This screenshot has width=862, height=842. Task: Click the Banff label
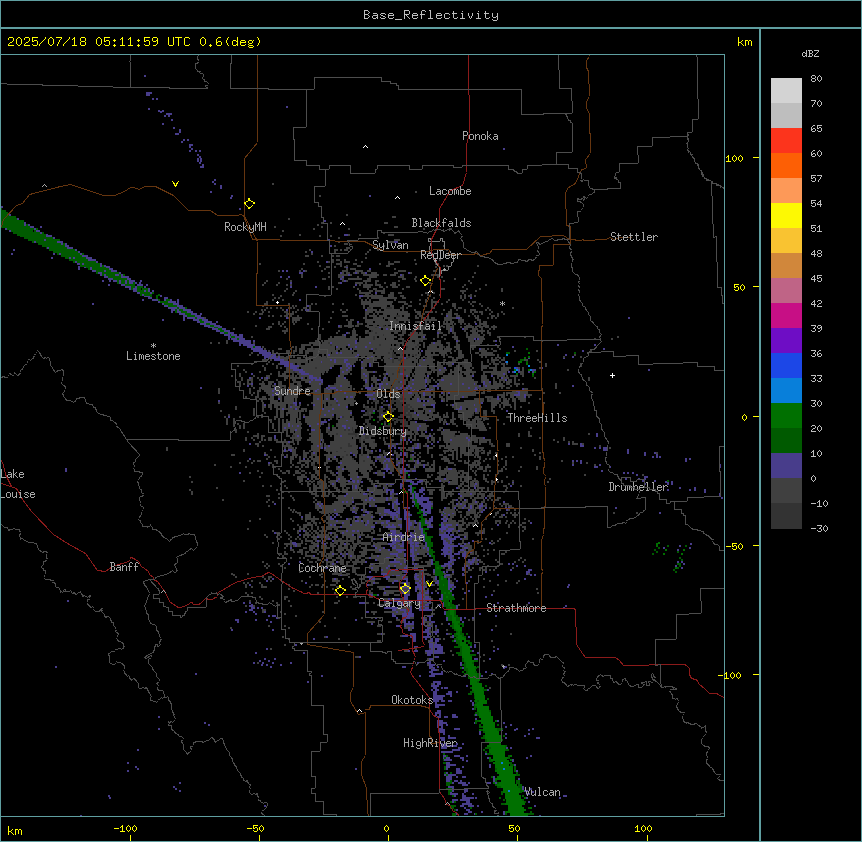click(124, 567)
